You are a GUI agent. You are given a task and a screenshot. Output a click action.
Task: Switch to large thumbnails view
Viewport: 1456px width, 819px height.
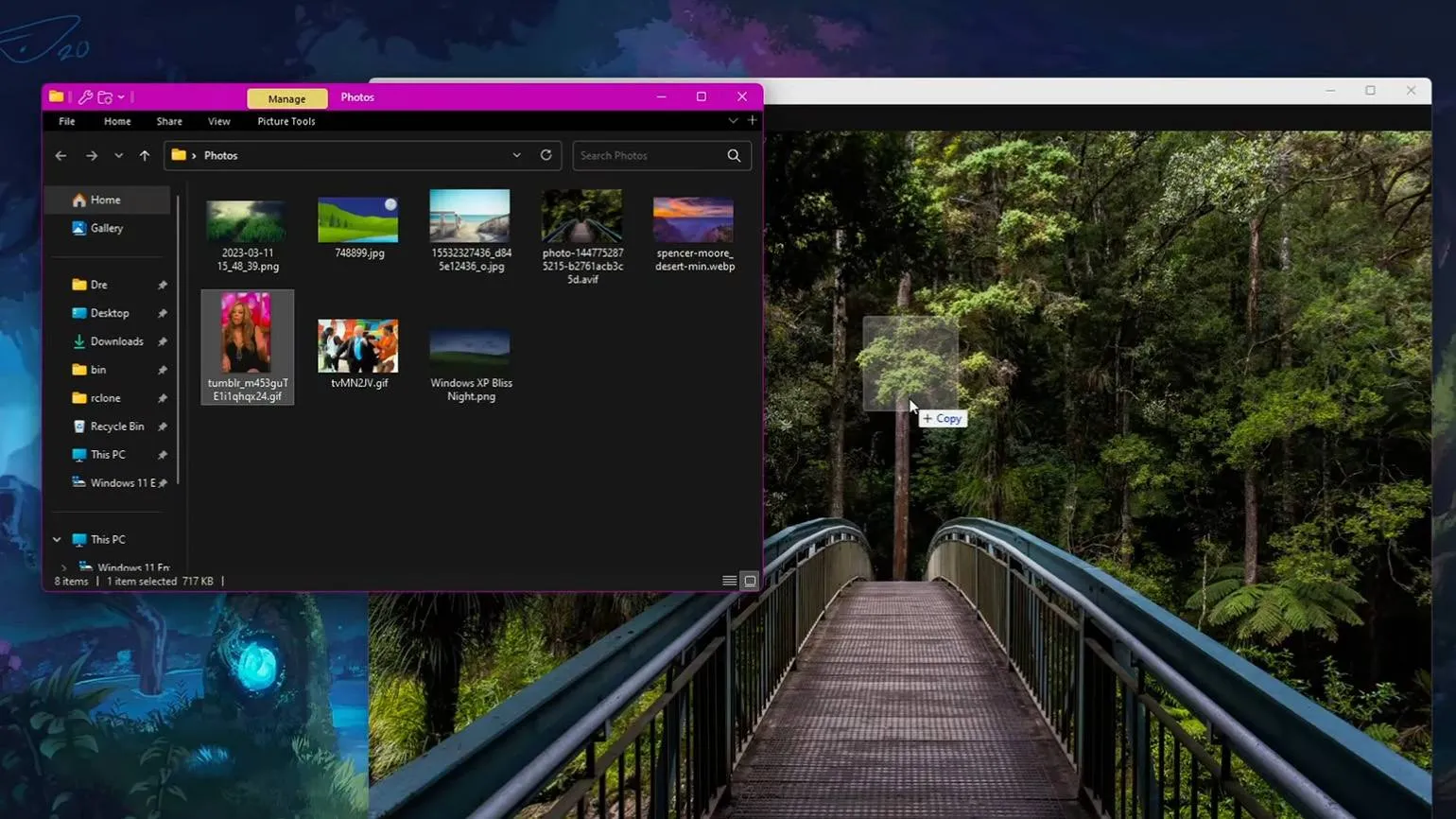[750, 581]
